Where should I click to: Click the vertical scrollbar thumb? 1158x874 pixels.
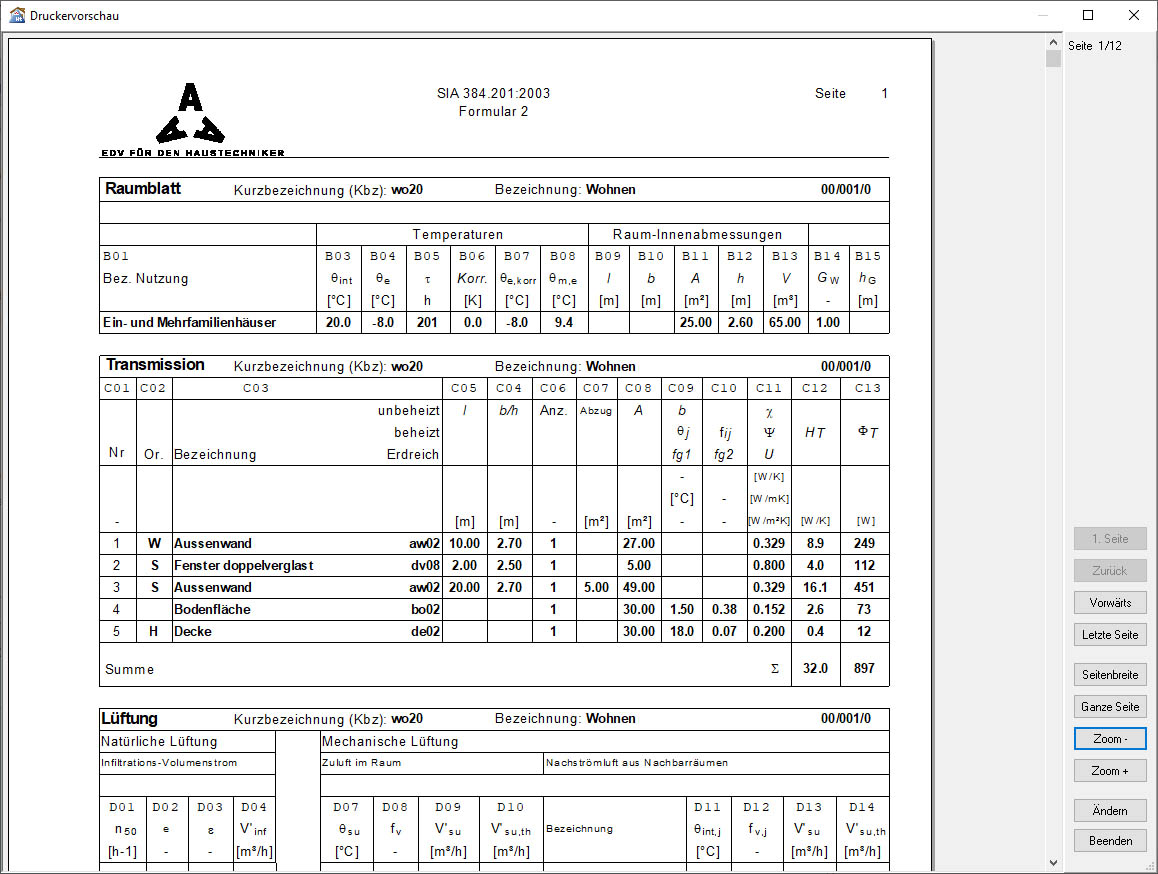[1053, 58]
